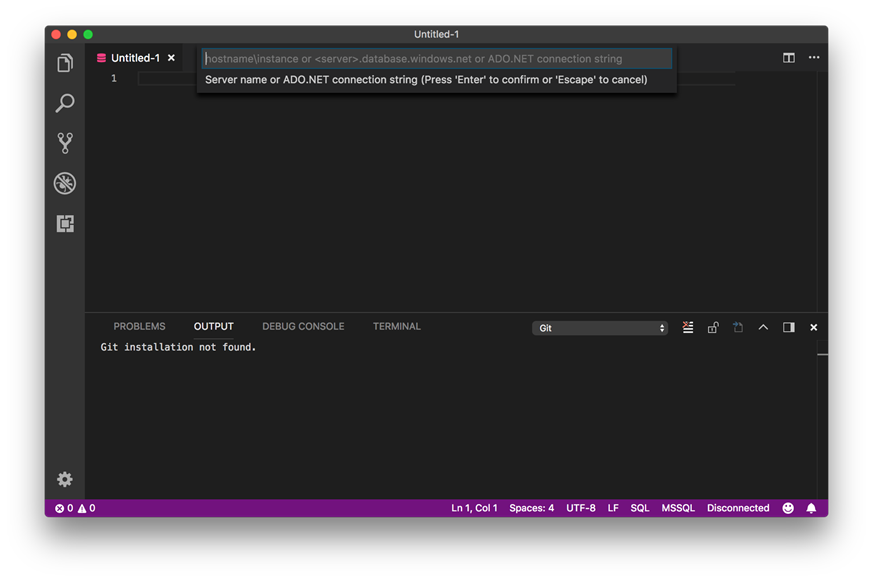
Task: Click the Git installation not found message
Action: [178, 347]
